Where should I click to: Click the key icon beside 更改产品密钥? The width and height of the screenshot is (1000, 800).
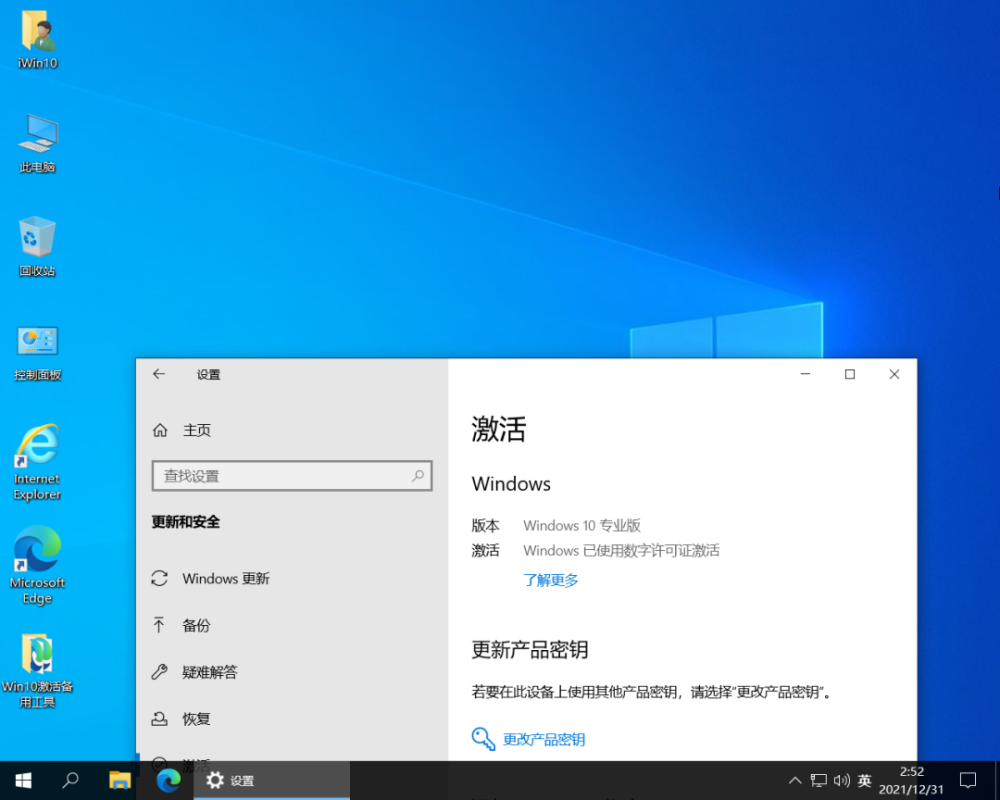(483, 739)
